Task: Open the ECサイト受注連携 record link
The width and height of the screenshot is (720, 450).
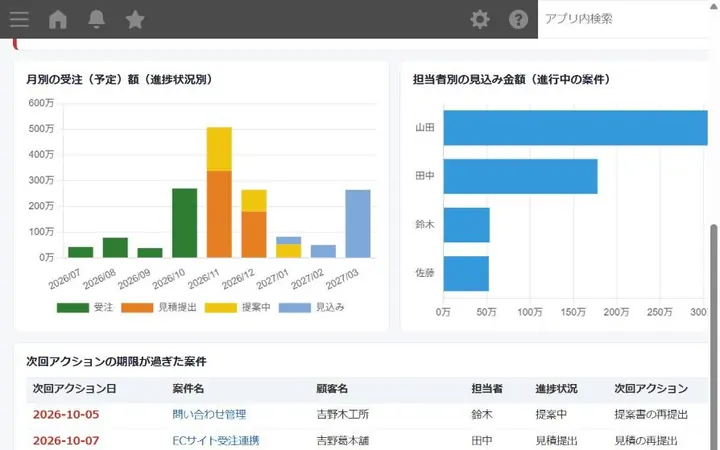Action: pos(216,441)
